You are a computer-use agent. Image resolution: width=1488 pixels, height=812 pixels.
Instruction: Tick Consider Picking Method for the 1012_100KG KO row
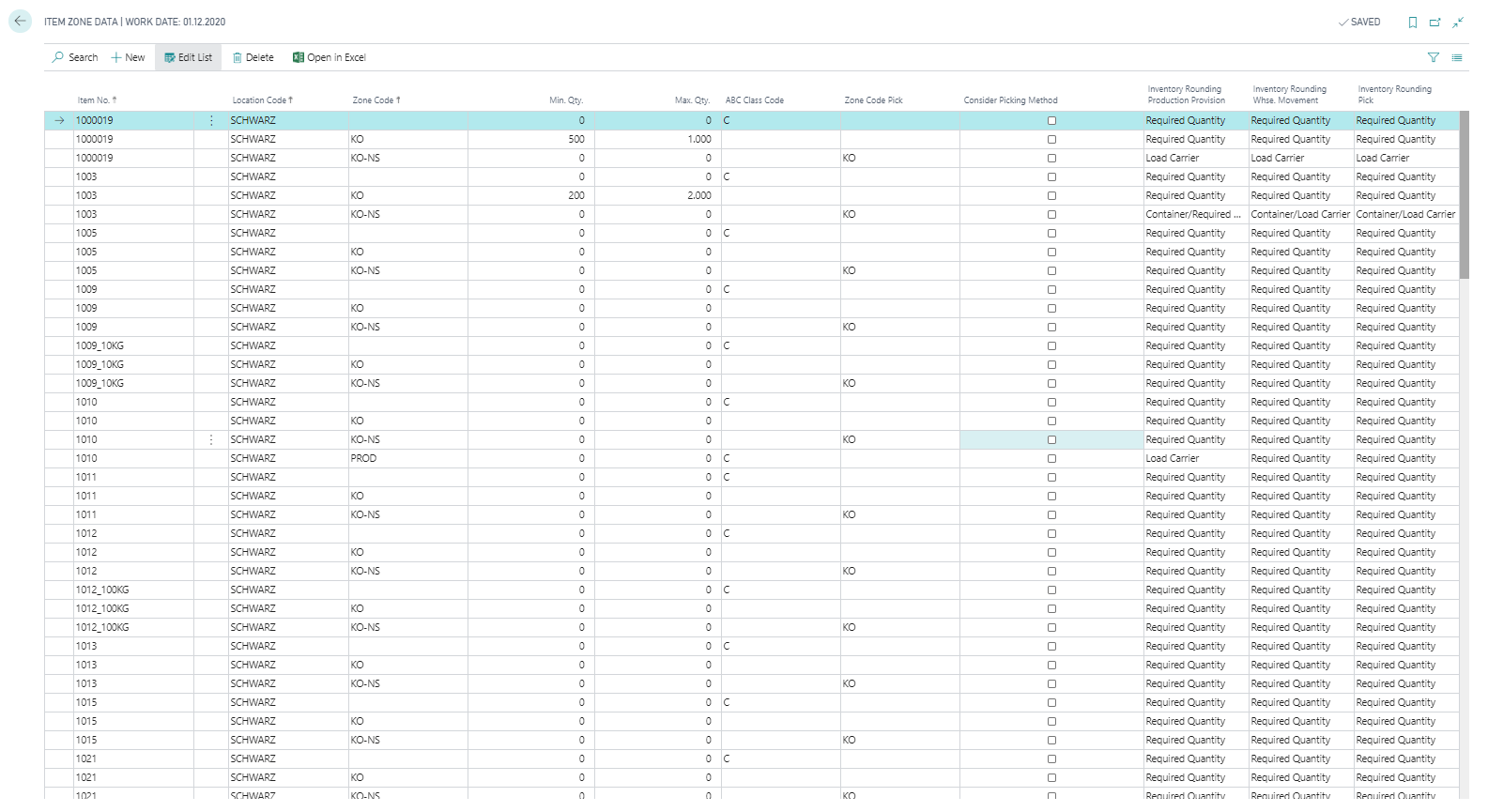(x=1051, y=608)
